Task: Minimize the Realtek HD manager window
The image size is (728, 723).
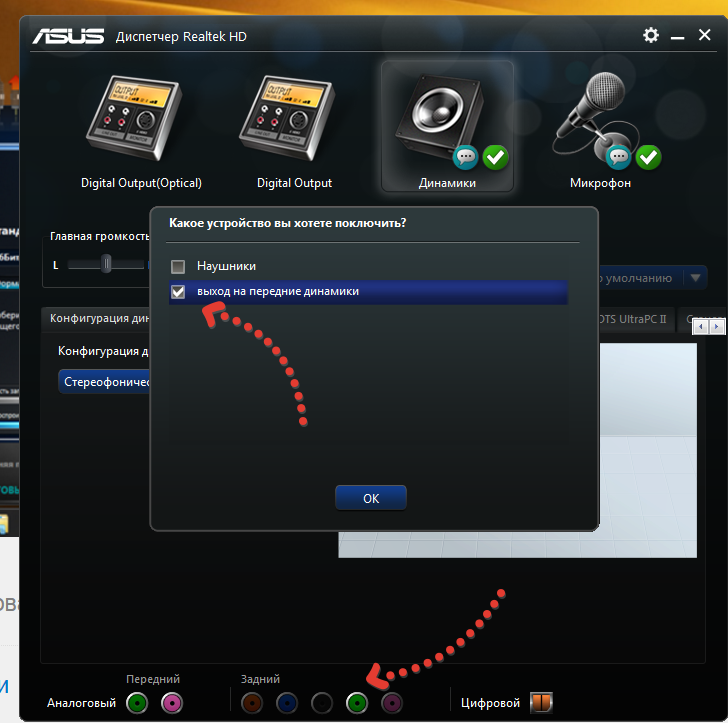Action: pos(677,36)
